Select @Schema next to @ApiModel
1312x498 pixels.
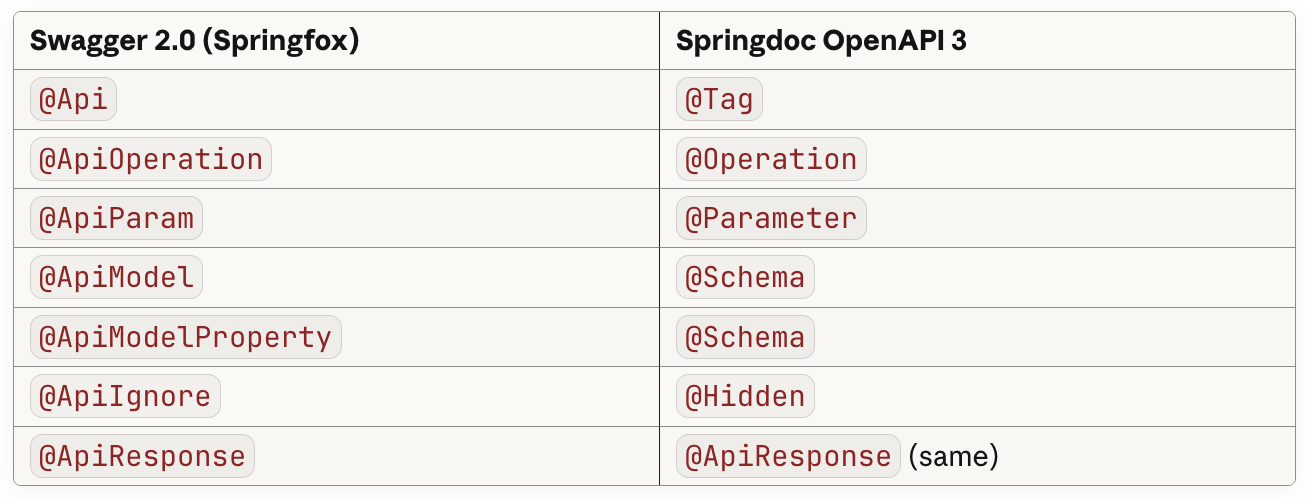click(x=745, y=278)
